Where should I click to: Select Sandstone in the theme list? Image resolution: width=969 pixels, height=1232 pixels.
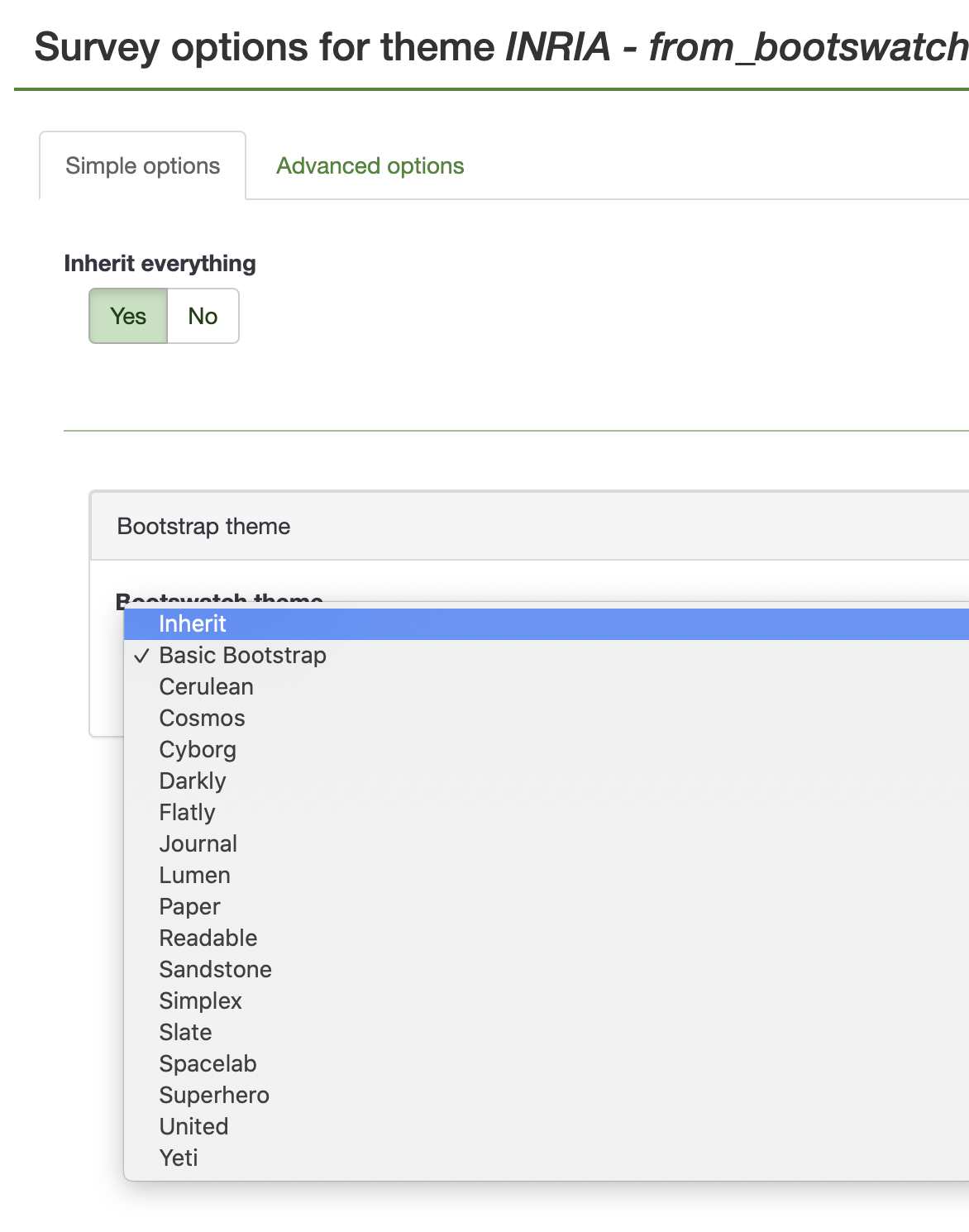[x=215, y=970]
